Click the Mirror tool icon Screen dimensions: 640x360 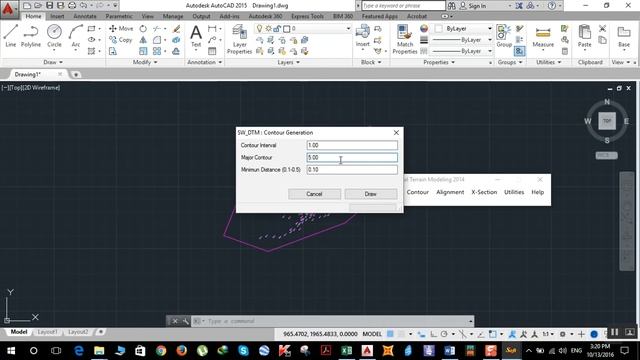click(143, 40)
